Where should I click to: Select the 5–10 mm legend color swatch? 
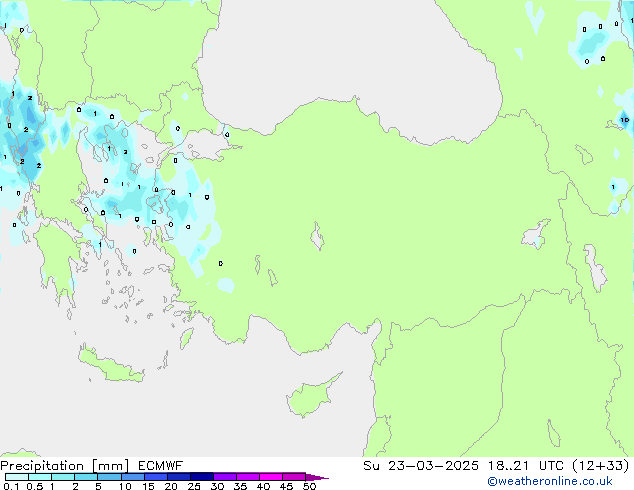coord(109,477)
